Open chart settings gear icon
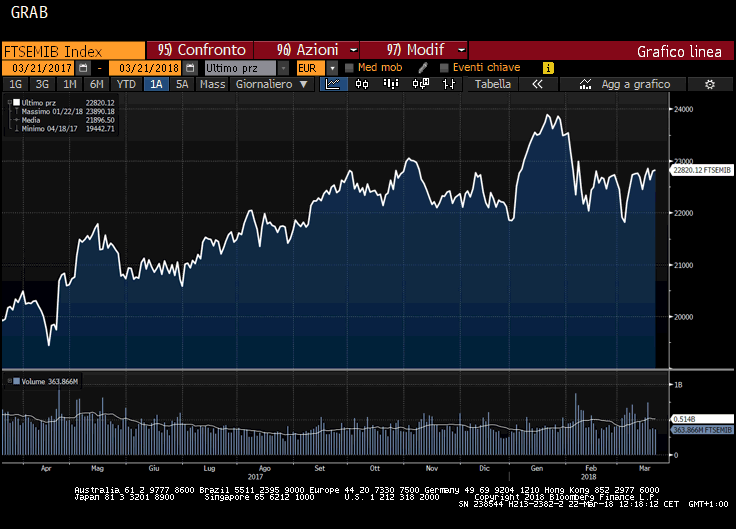The width and height of the screenshot is (736, 529). tap(710, 84)
